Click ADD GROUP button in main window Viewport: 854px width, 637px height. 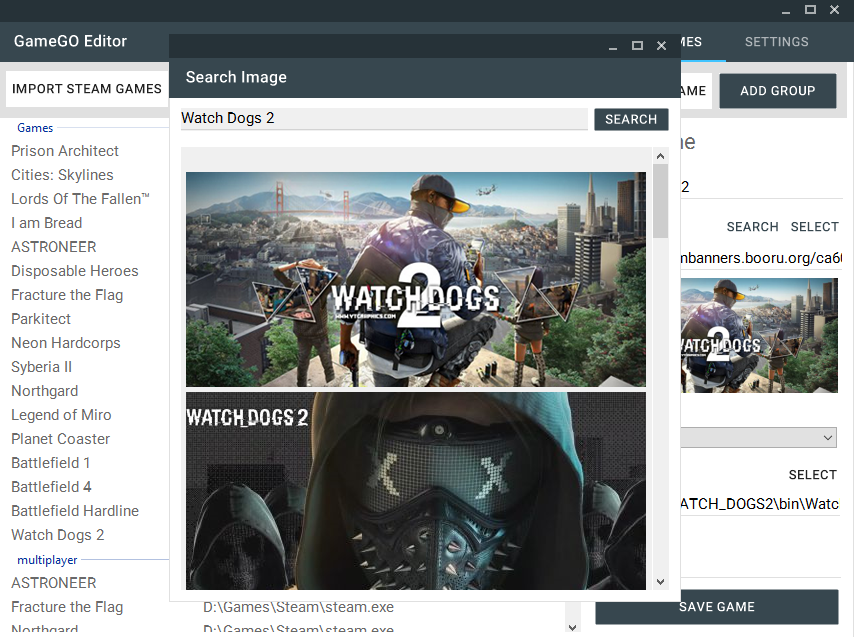(x=777, y=91)
